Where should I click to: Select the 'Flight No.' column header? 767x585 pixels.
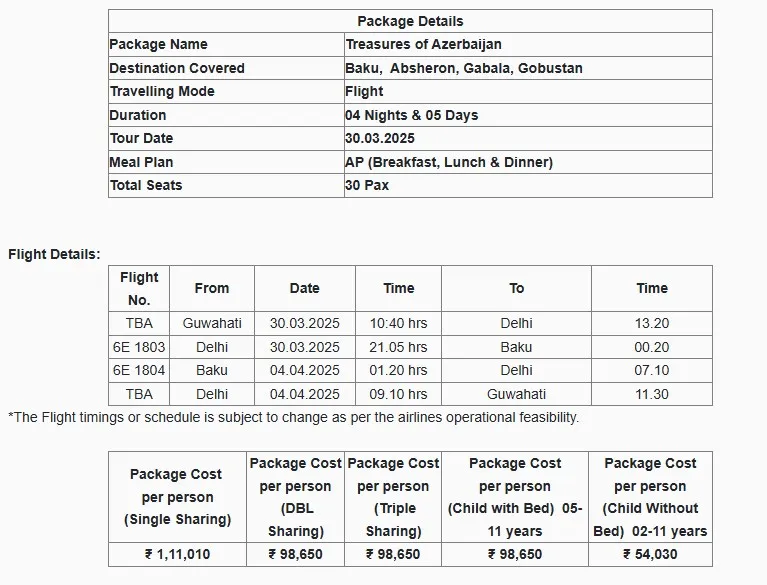[x=139, y=289]
